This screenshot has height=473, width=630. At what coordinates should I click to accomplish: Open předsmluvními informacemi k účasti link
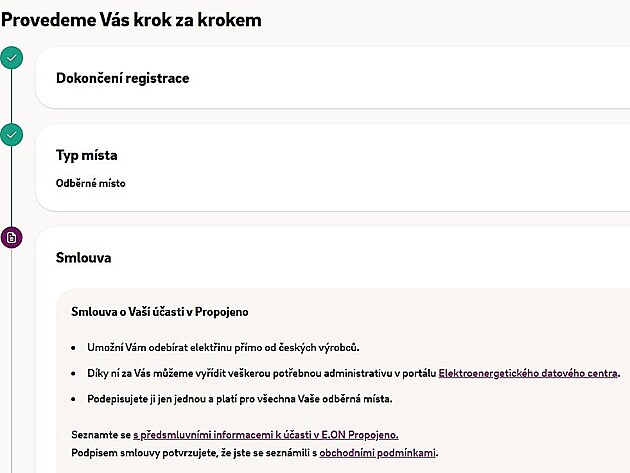pyautogui.click(x=266, y=435)
